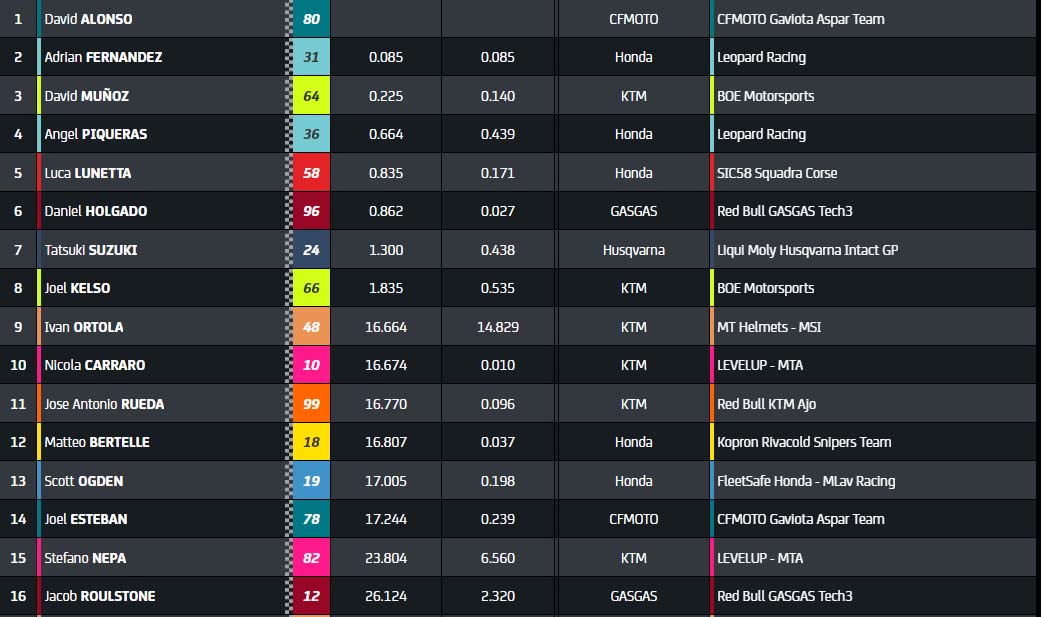The height and width of the screenshot is (617, 1041).
Task: Select the pink number 10 badge
Action: 311,365
